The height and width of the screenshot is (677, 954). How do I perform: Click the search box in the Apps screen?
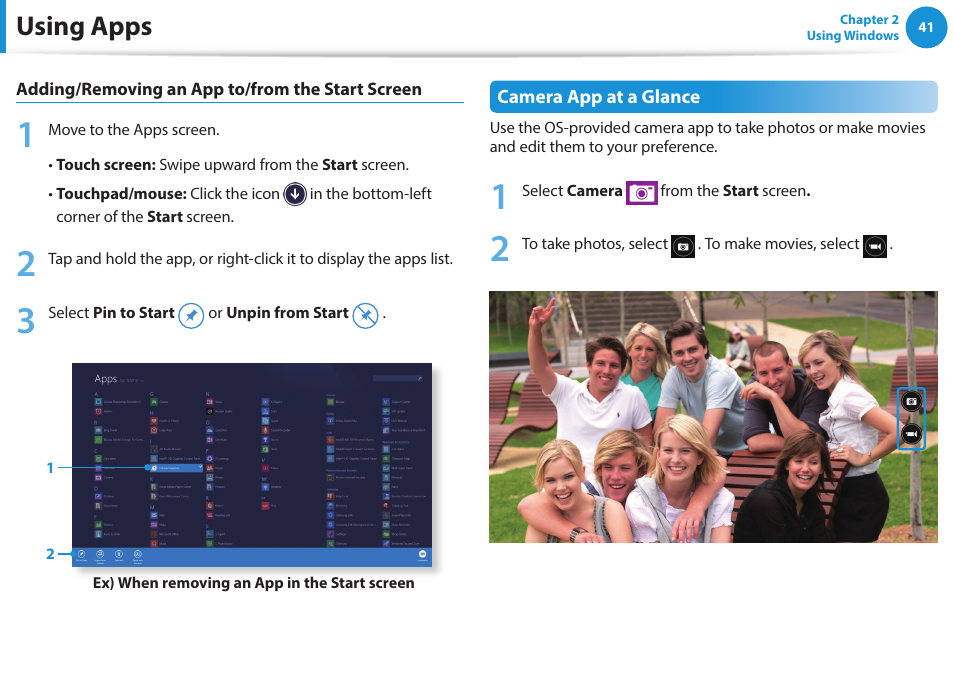pos(397,378)
